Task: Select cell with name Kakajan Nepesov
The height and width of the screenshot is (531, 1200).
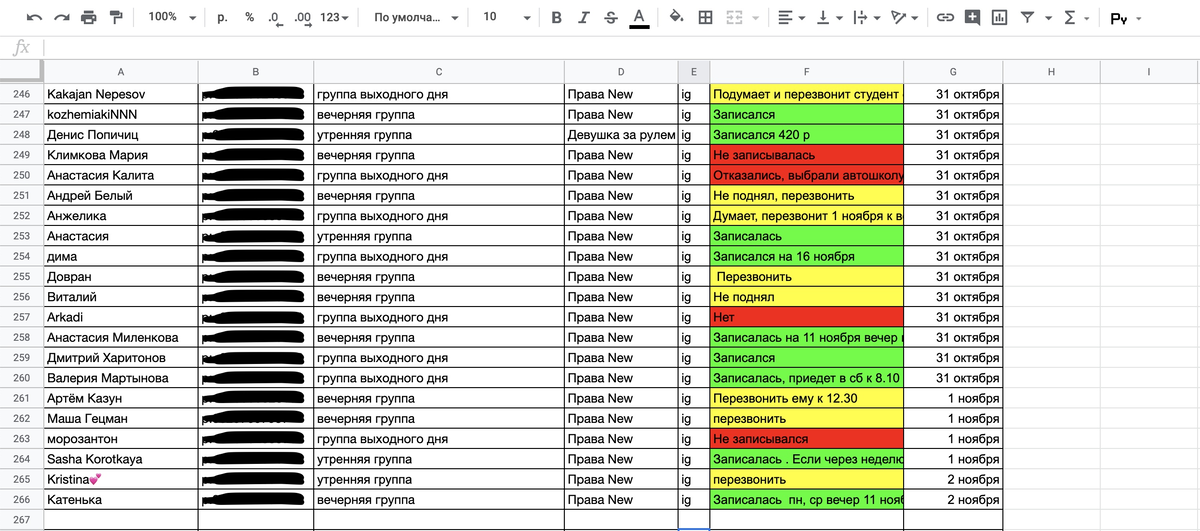Action: 121,94
